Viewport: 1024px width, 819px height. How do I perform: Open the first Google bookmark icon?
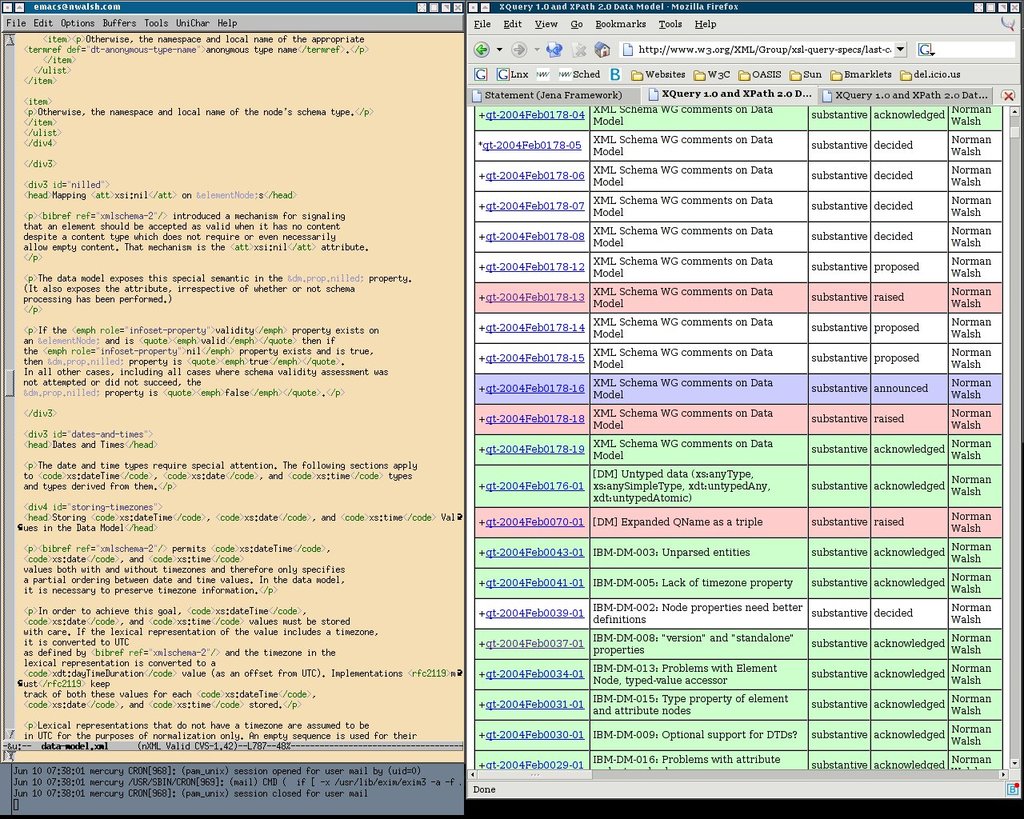coord(481,74)
